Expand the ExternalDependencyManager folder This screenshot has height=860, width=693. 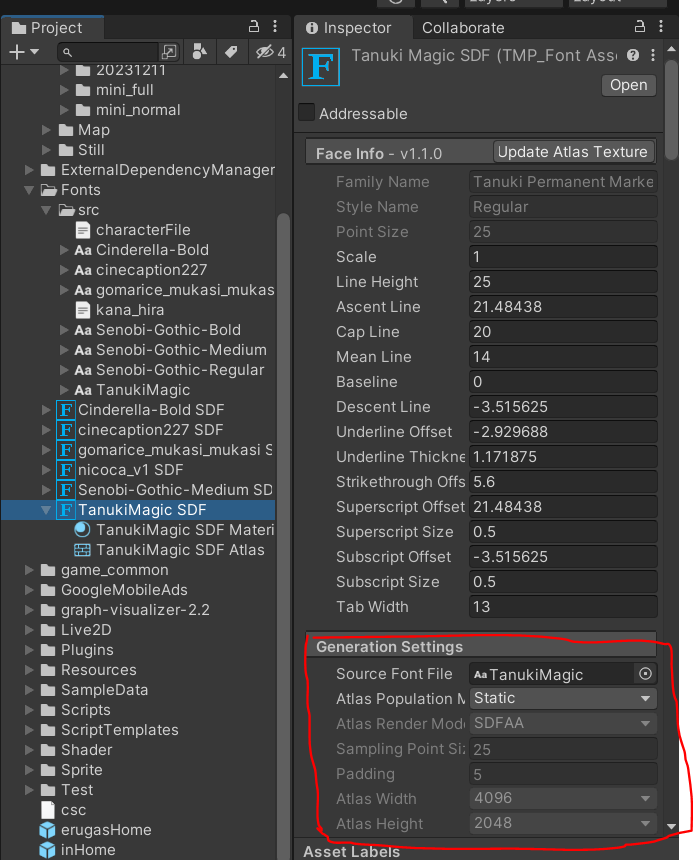coord(29,170)
